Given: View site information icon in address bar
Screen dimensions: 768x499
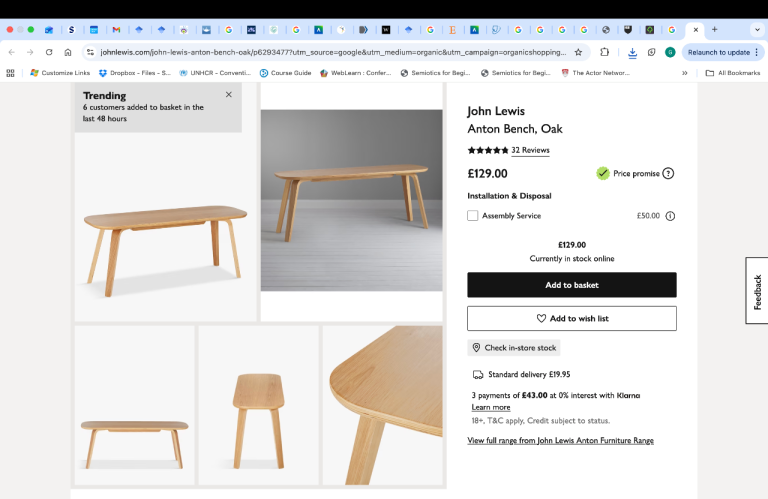Looking at the screenshot, I should click(x=90, y=52).
